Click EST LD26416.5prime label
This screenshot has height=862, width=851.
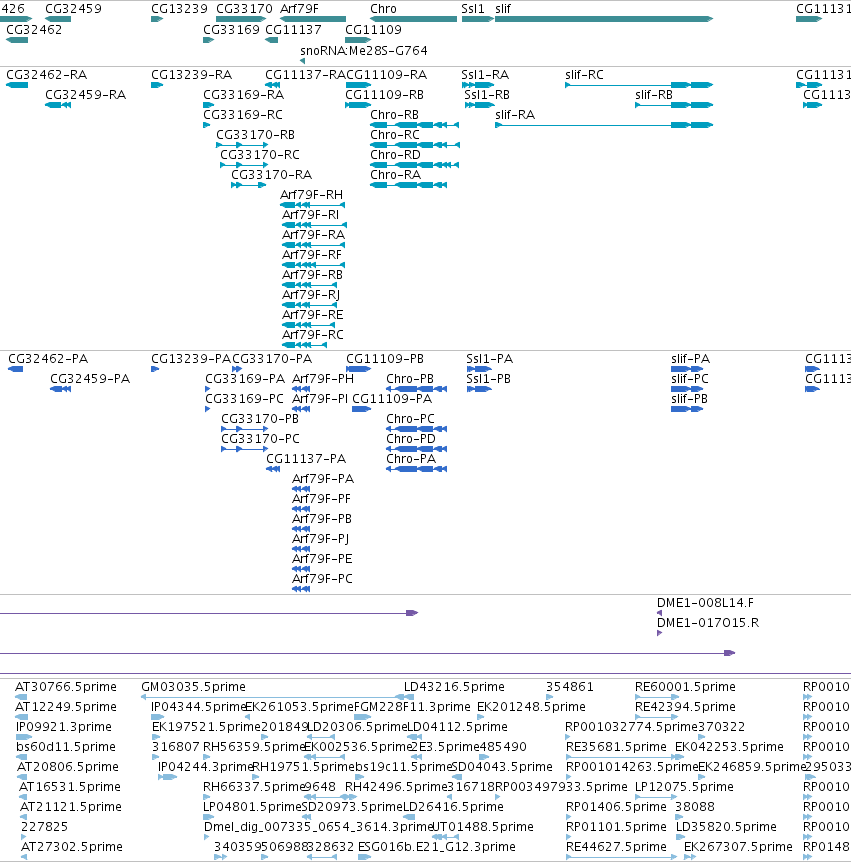coord(454,807)
